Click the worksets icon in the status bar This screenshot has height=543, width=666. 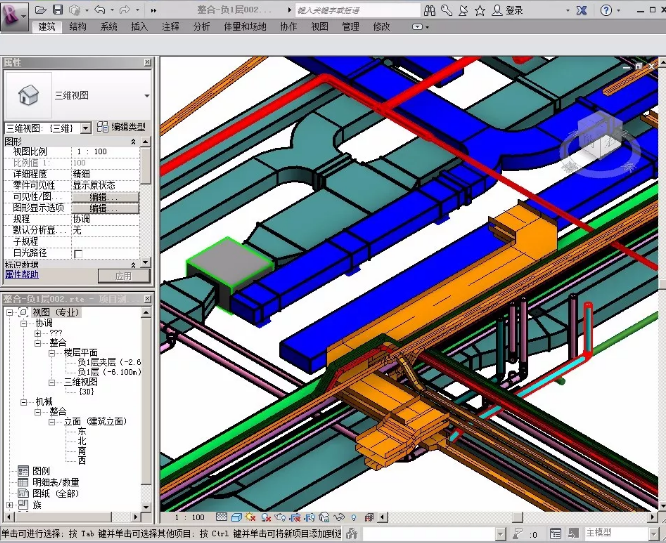pos(351,533)
